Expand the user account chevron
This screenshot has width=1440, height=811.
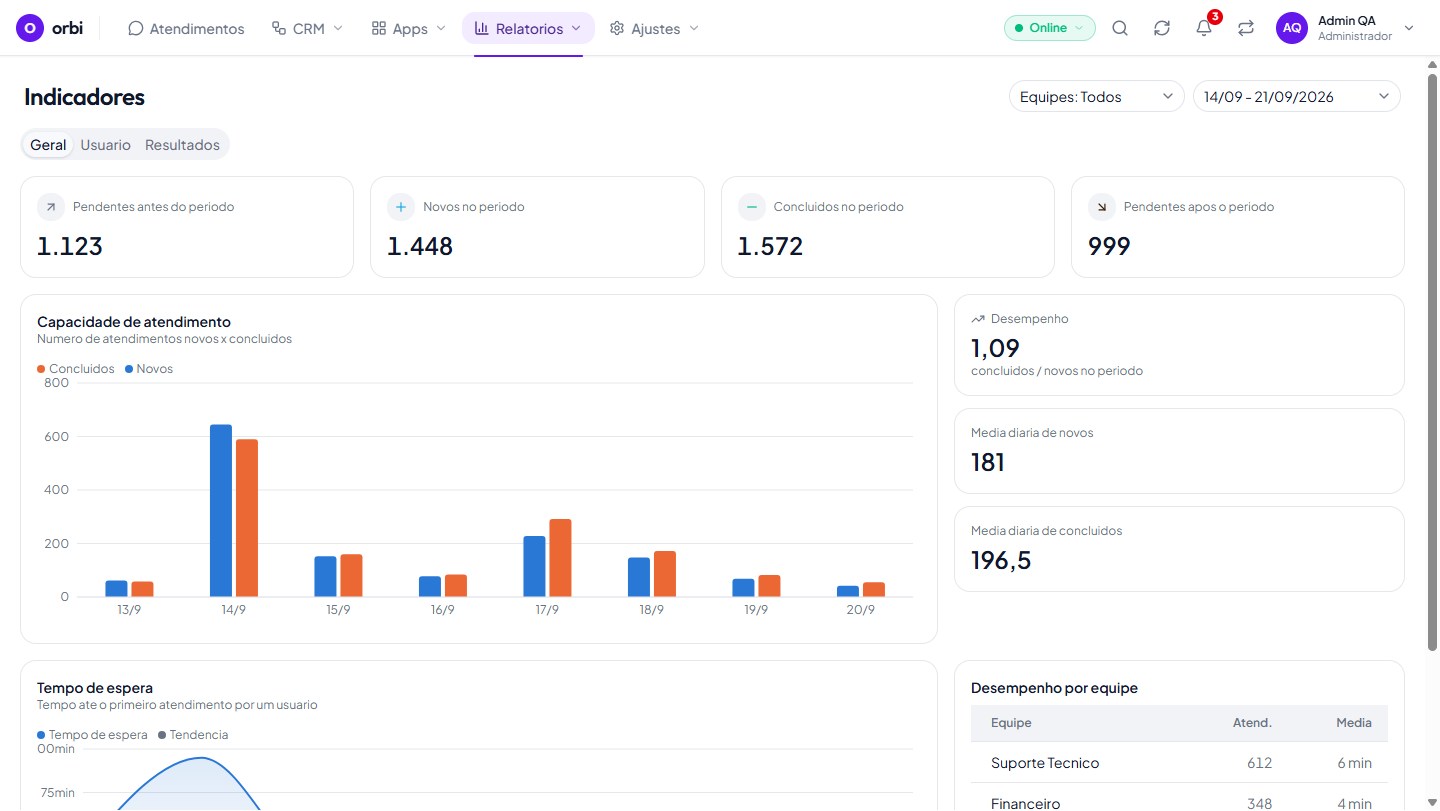pyautogui.click(x=1409, y=28)
